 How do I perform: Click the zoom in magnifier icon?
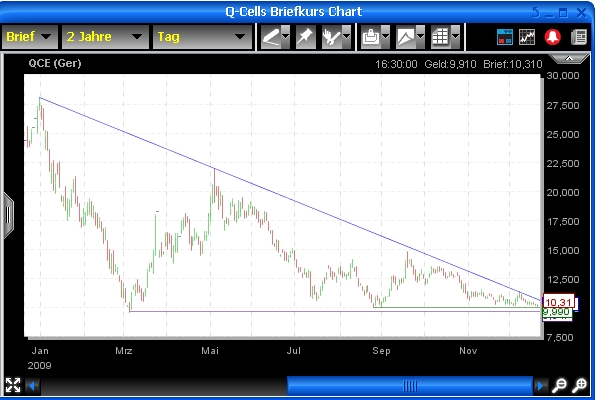point(579,386)
